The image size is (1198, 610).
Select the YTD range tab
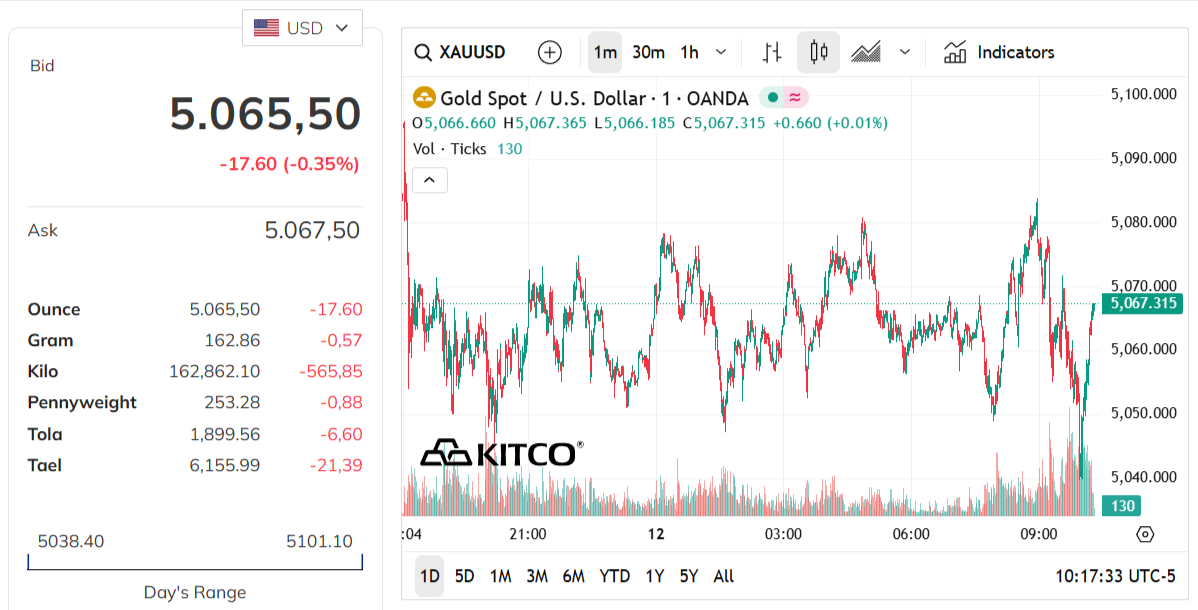point(614,576)
